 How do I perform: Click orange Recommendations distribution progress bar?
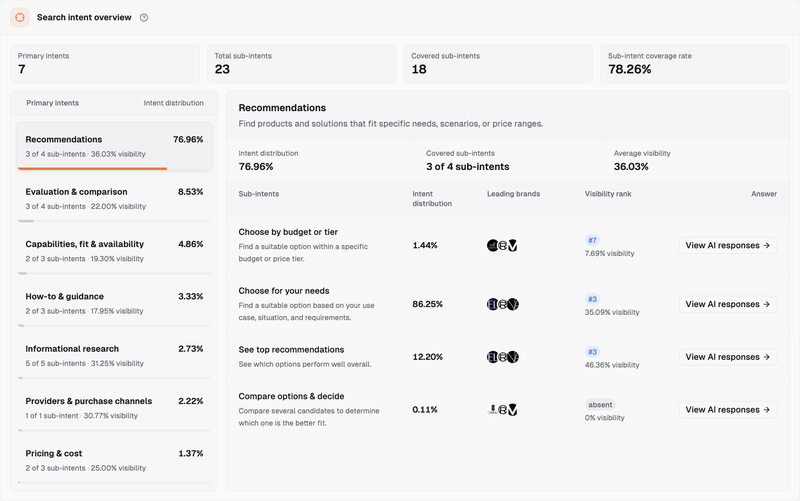tap(92, 168)
